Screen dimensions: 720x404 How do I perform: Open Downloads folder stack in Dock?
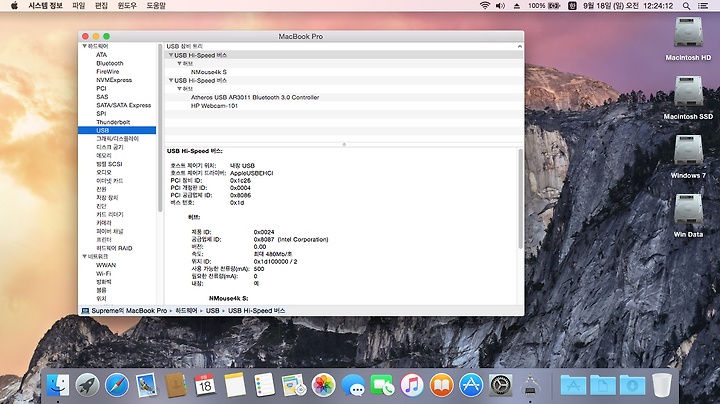[x=632, y=385]
